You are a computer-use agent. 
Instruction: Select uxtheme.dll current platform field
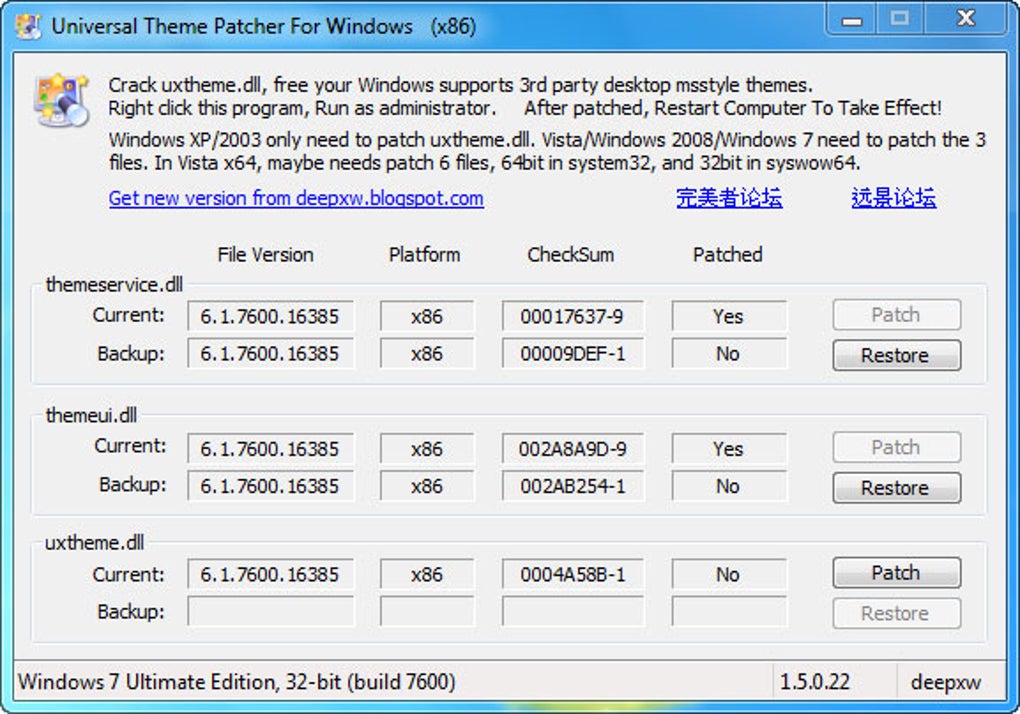coord(427,574)
